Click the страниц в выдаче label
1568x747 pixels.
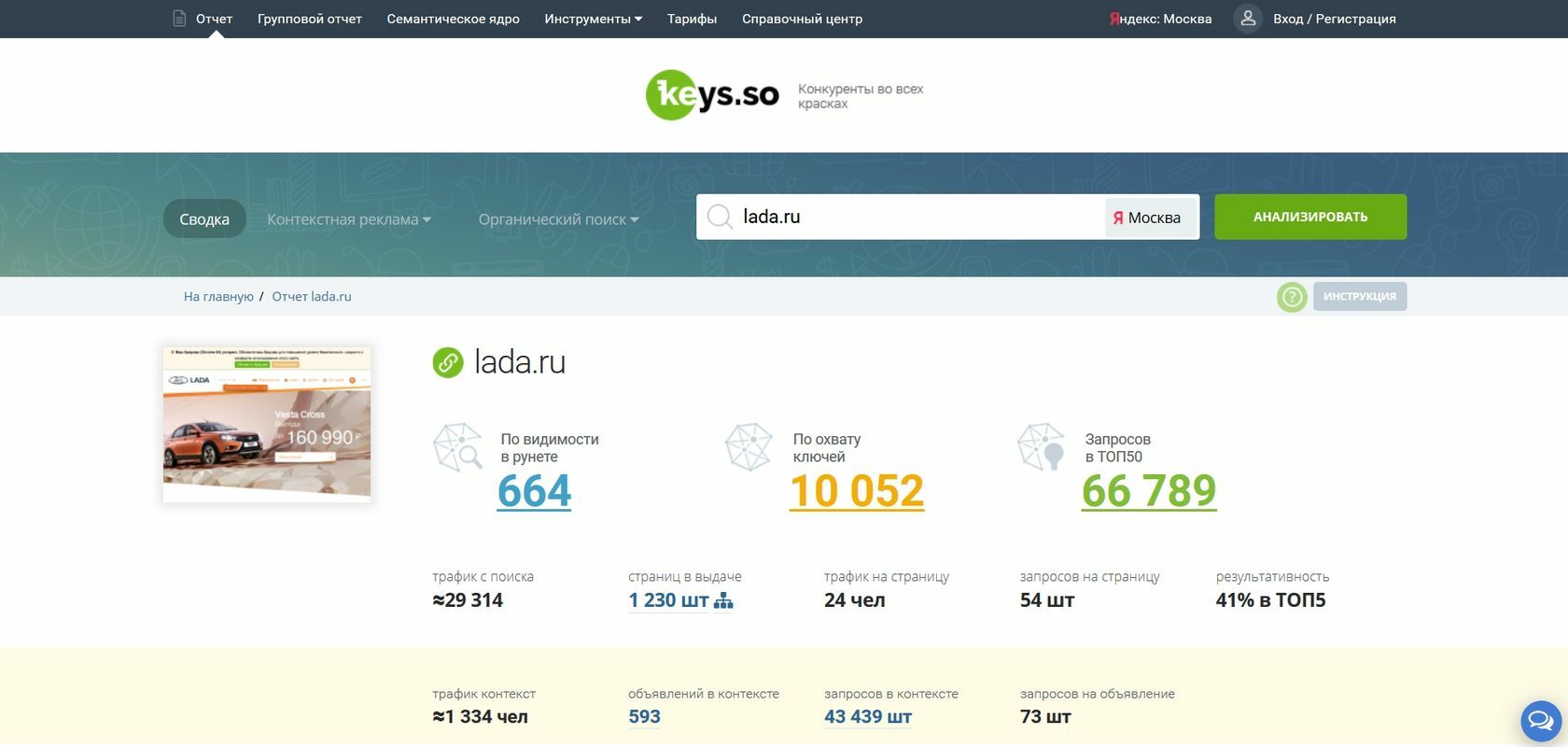[685, 577]
